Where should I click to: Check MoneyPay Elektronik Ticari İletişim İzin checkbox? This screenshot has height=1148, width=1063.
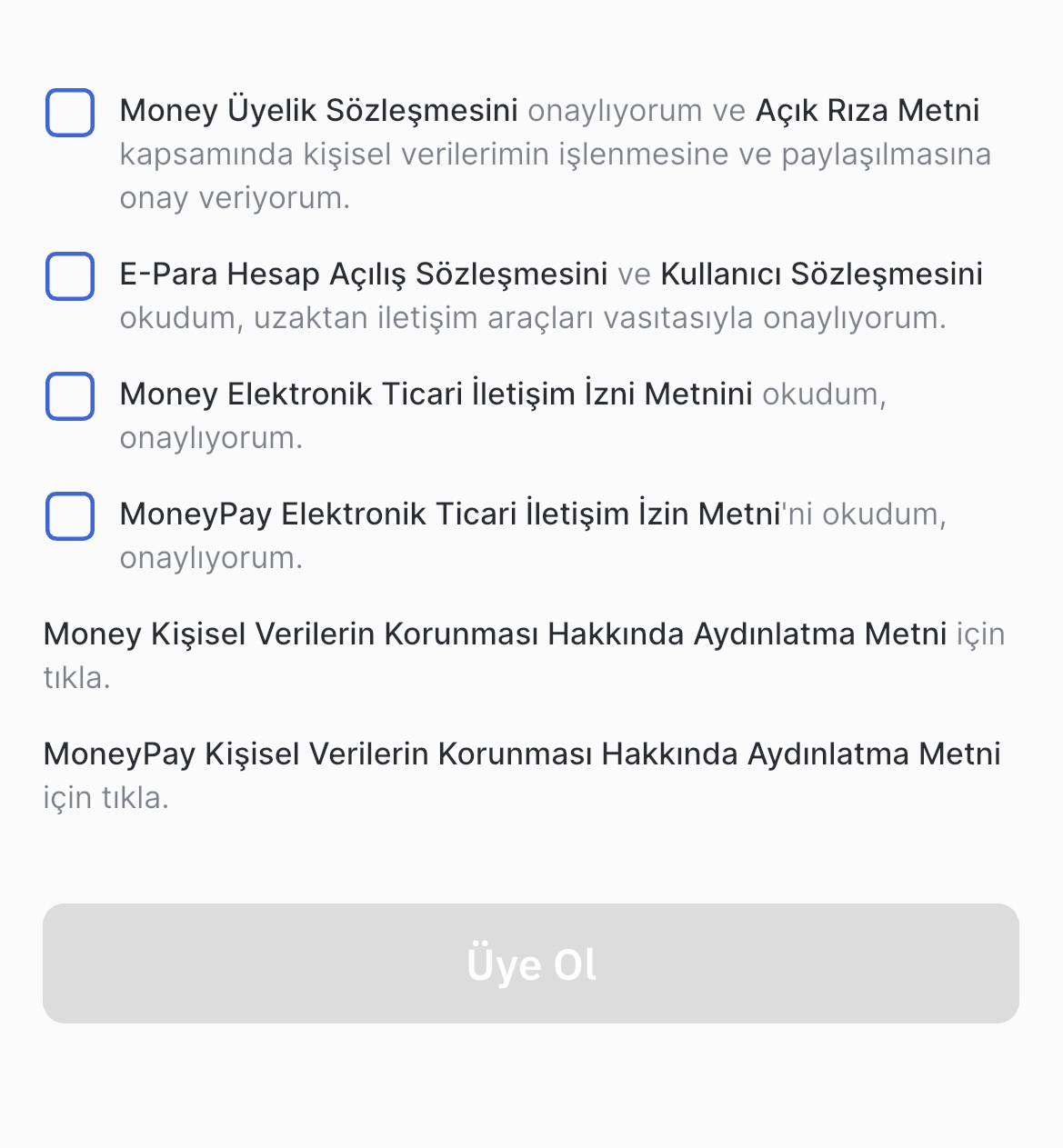click(x=70, y=516)
